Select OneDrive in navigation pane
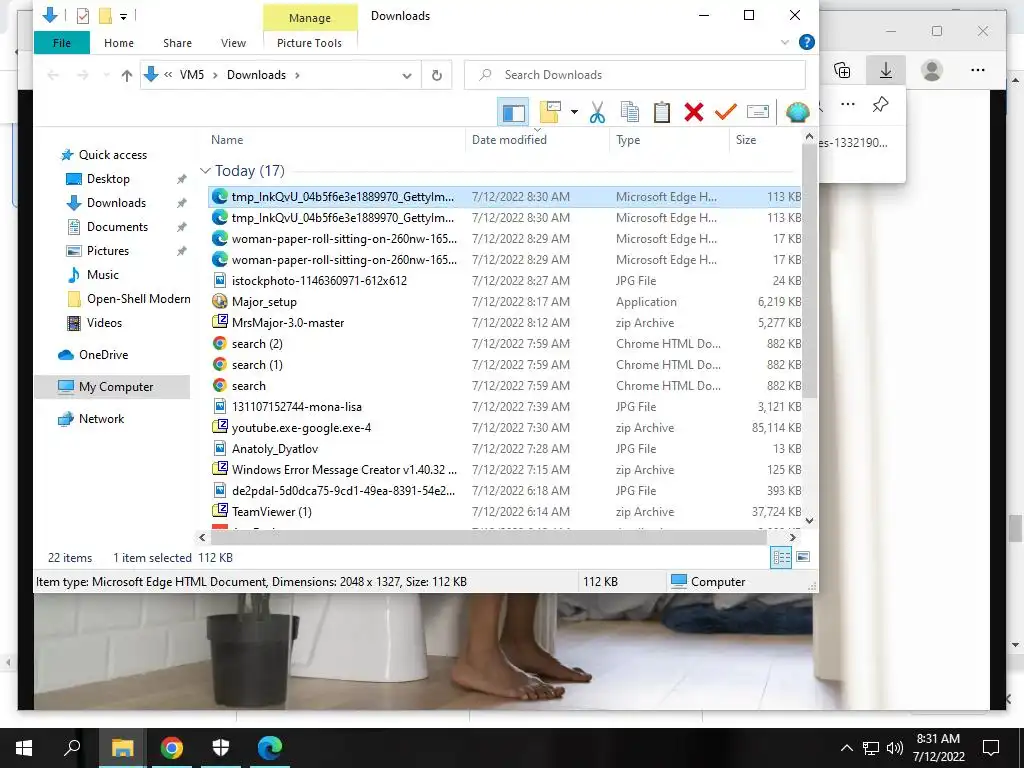Image resolution: width=1024 pixels, height=768 pixels. tap(104, 355)
